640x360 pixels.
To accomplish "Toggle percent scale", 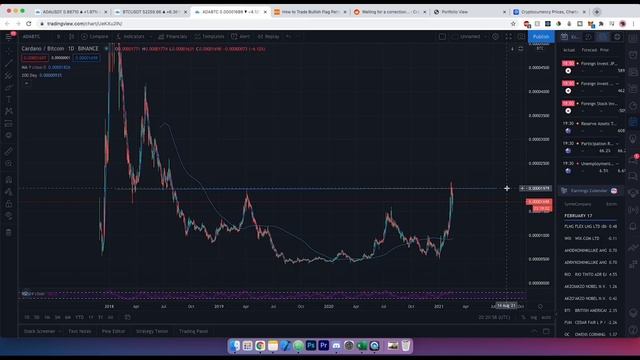I will click(523, 317).
